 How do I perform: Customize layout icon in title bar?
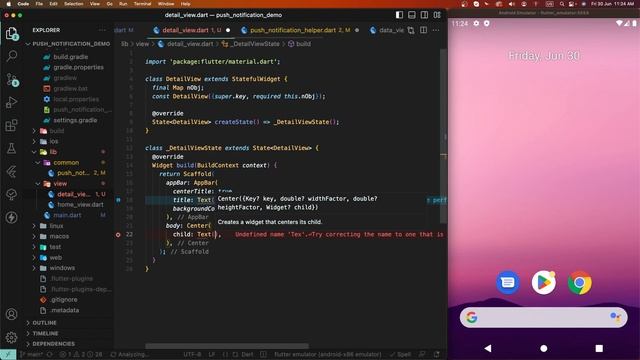pos(437,15)
